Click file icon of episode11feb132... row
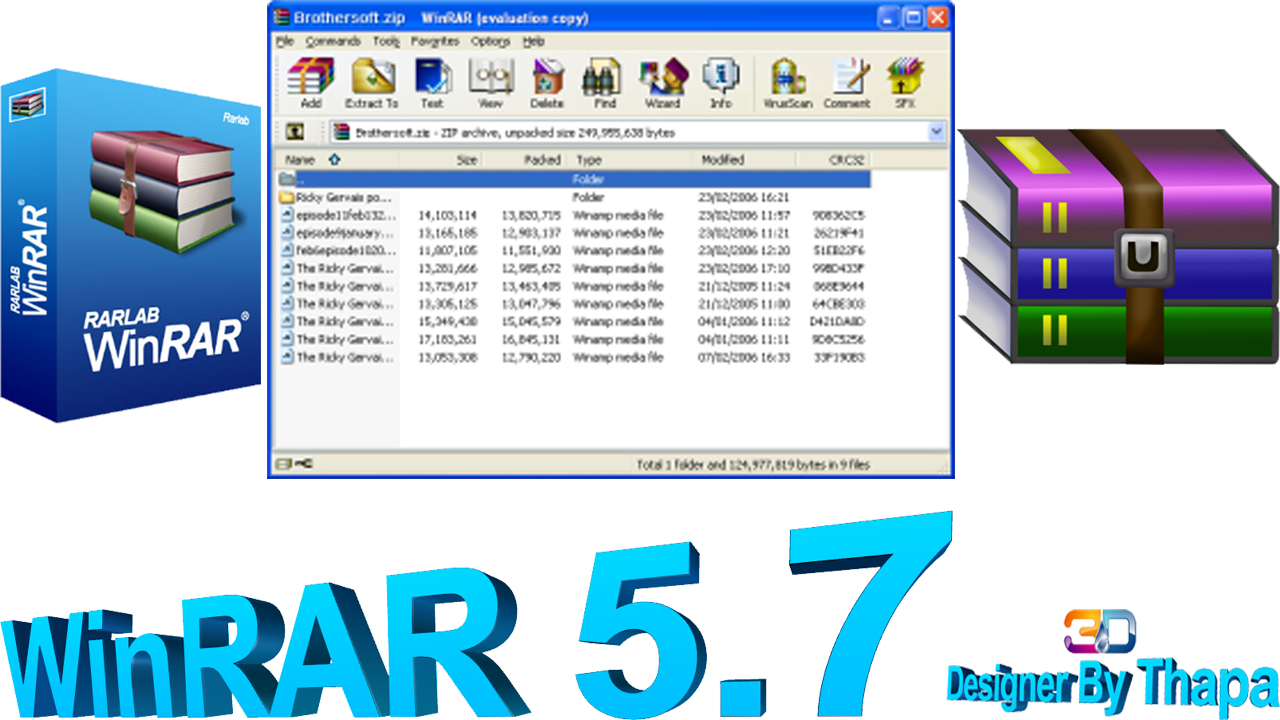Screen dimensions: 1280x720 [287, 215]
